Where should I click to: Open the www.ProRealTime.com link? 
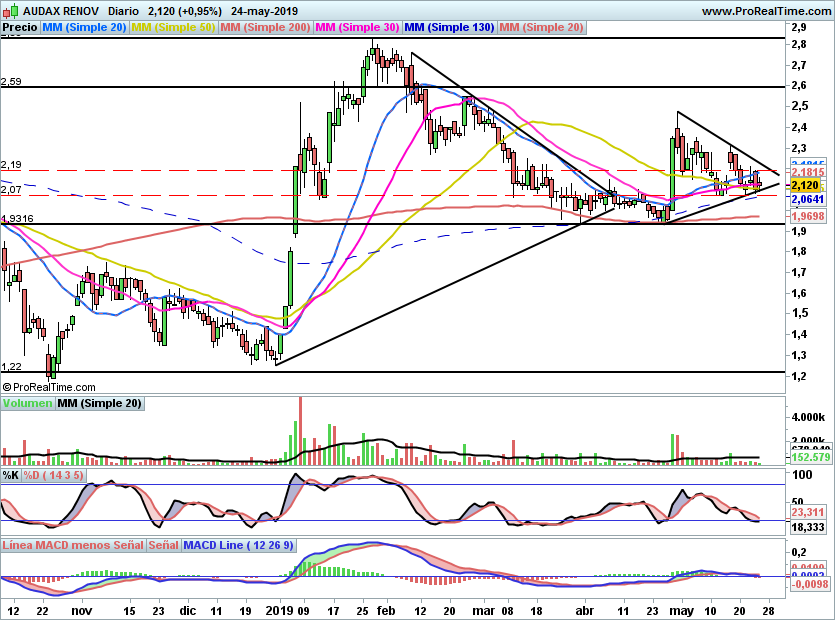(766, 11)
